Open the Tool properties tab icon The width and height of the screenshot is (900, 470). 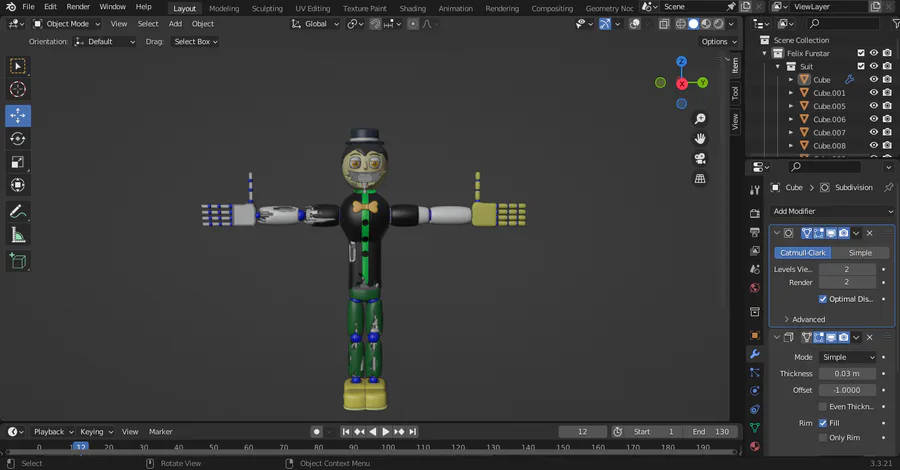755,191
